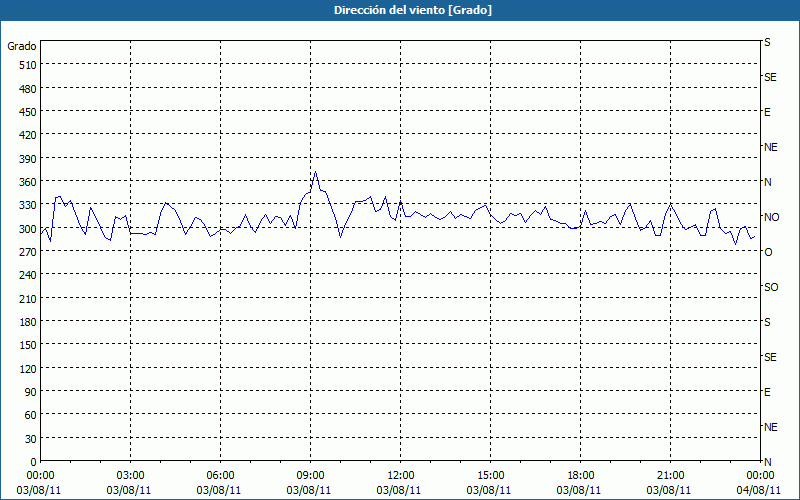Viewport: 800px width, 500px height.
Task: Click the 04/08/11 date label
Action: pos(759,491)
